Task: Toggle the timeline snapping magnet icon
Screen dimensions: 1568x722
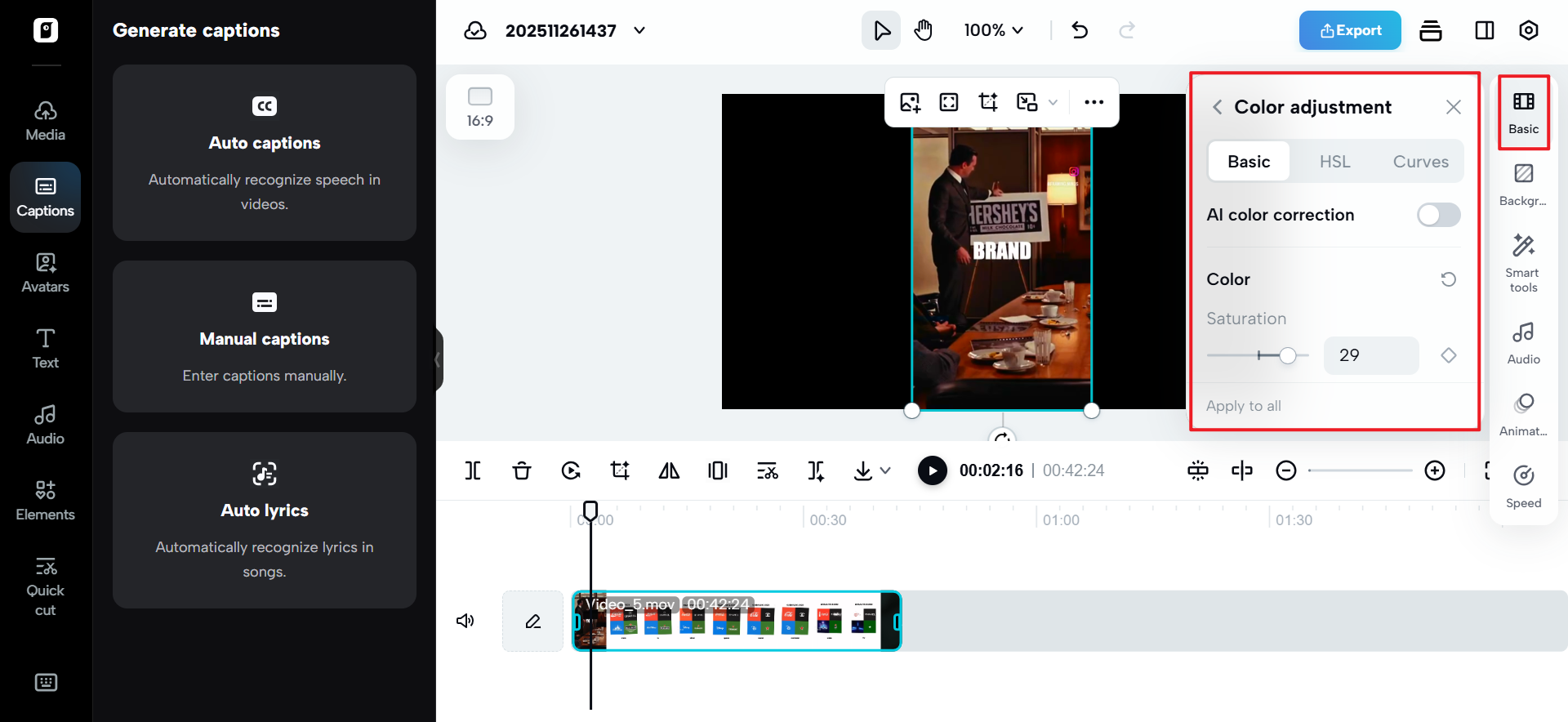Action: click(x=1198, y=470)
